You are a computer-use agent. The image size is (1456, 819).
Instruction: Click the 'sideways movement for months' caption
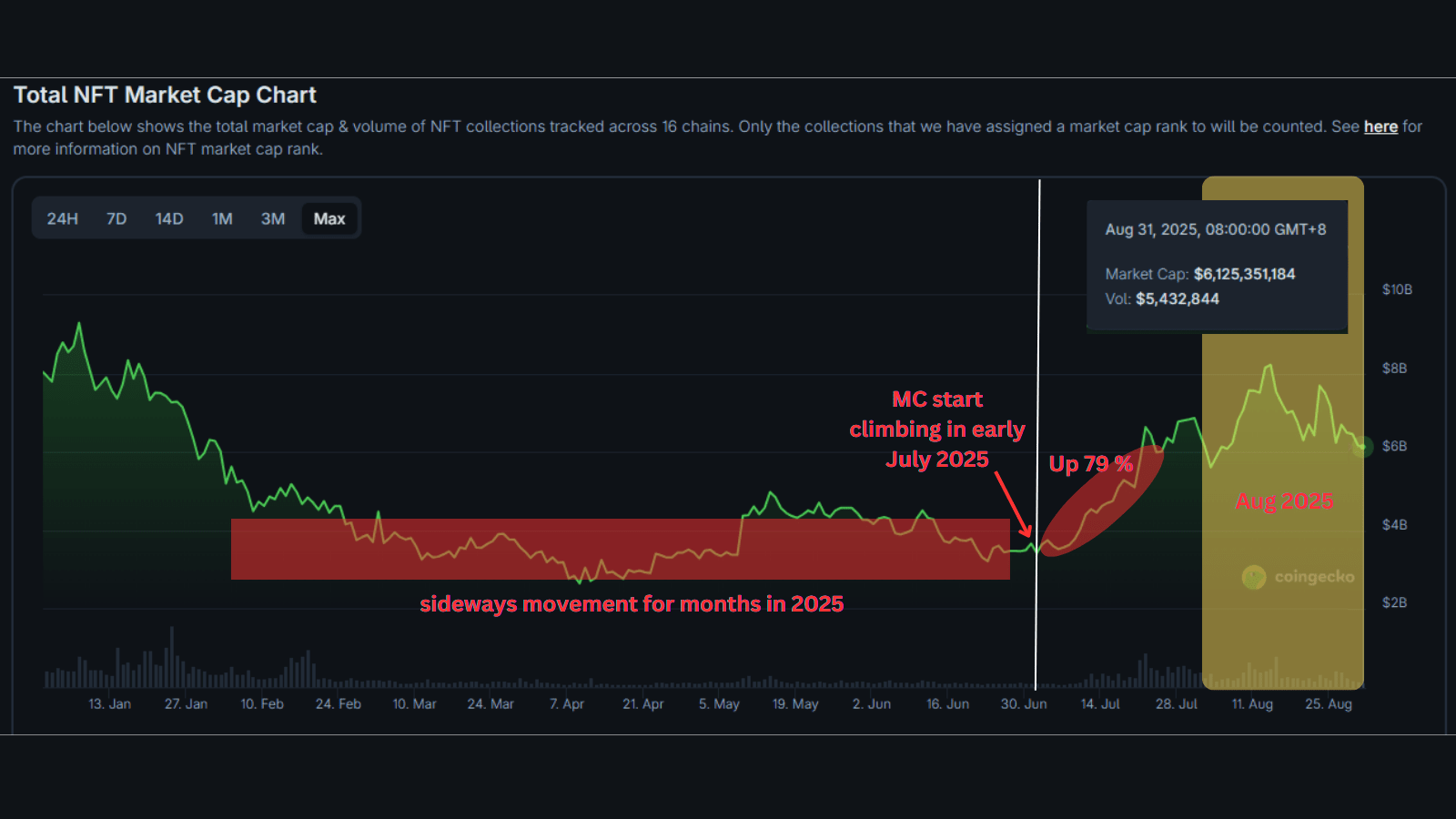click(x=632, y=604)
